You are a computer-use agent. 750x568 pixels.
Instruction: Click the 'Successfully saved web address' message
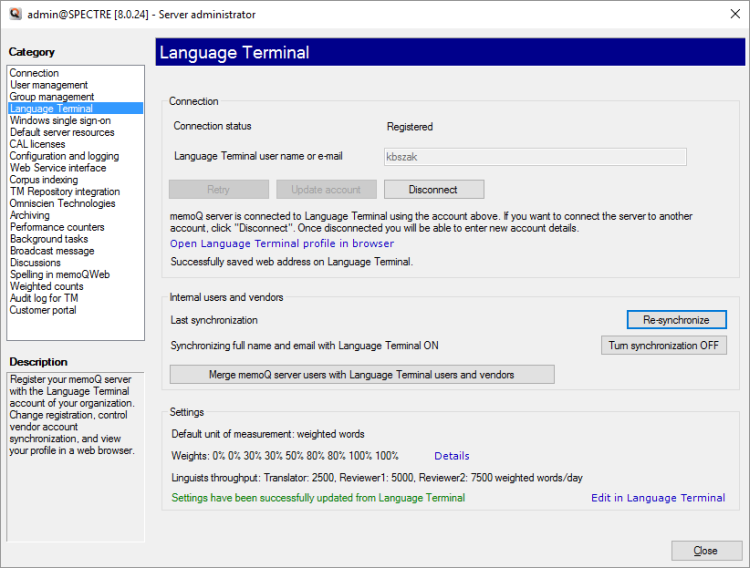pos(291,262)
